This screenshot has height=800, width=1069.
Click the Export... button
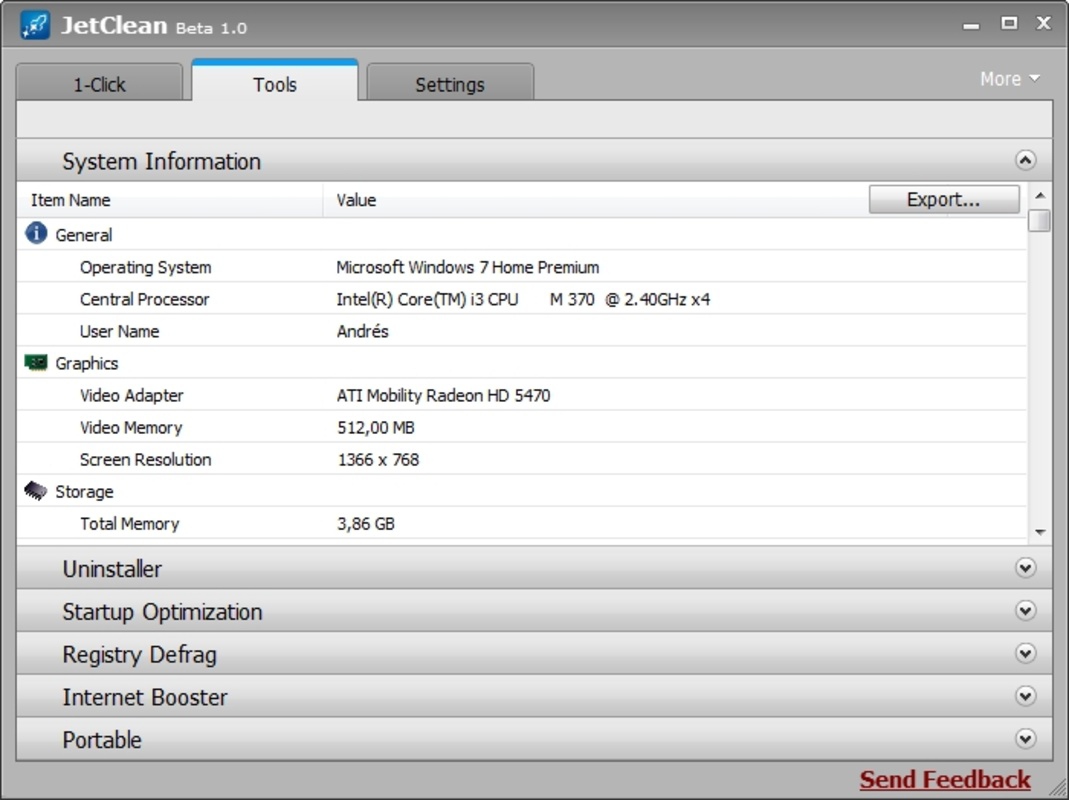coord(944,199)
